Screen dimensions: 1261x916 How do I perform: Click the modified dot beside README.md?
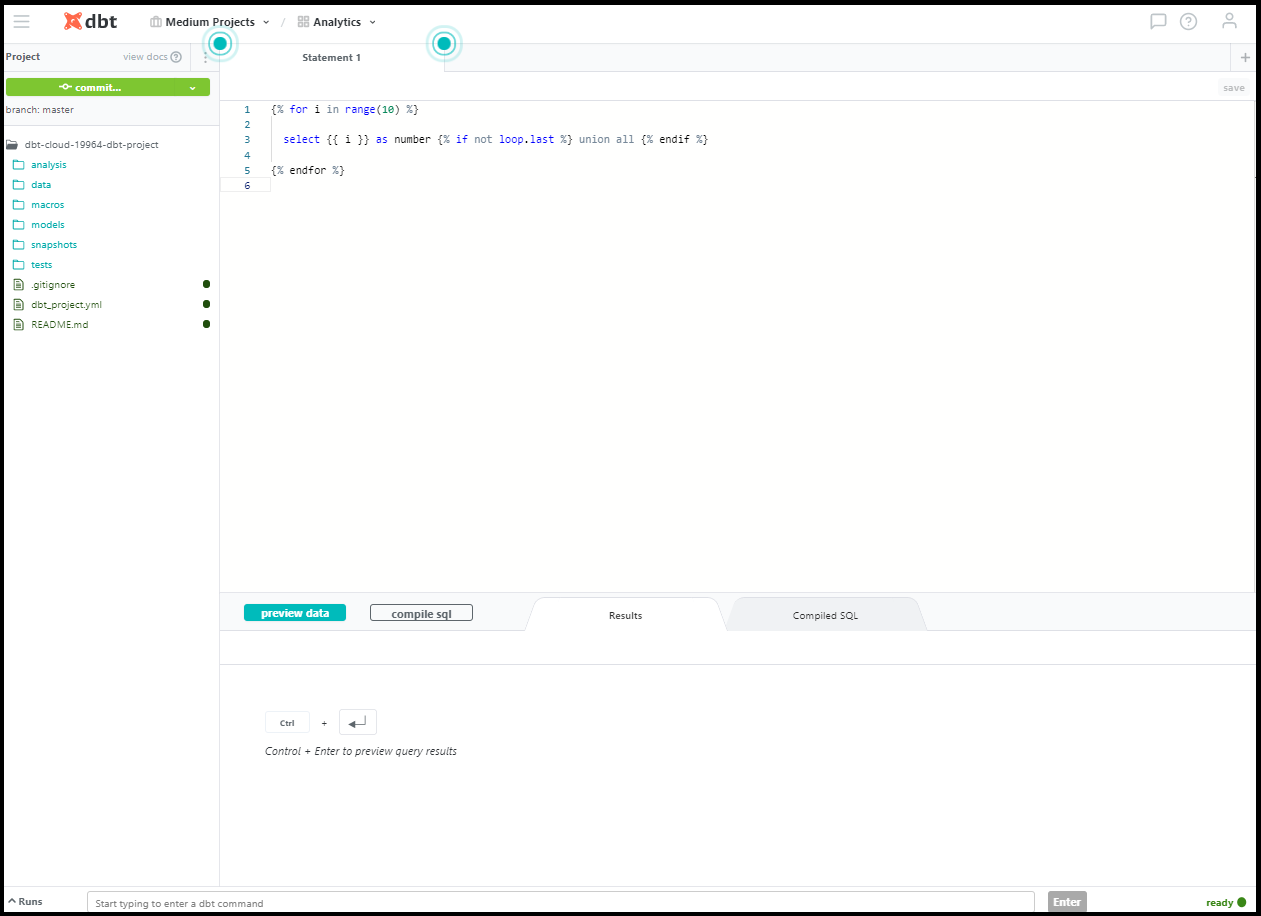tap(206, 324)
